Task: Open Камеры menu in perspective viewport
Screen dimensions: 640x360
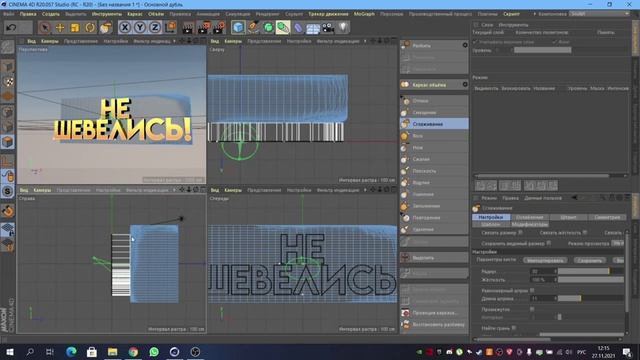Action: (x=50, y=41)
